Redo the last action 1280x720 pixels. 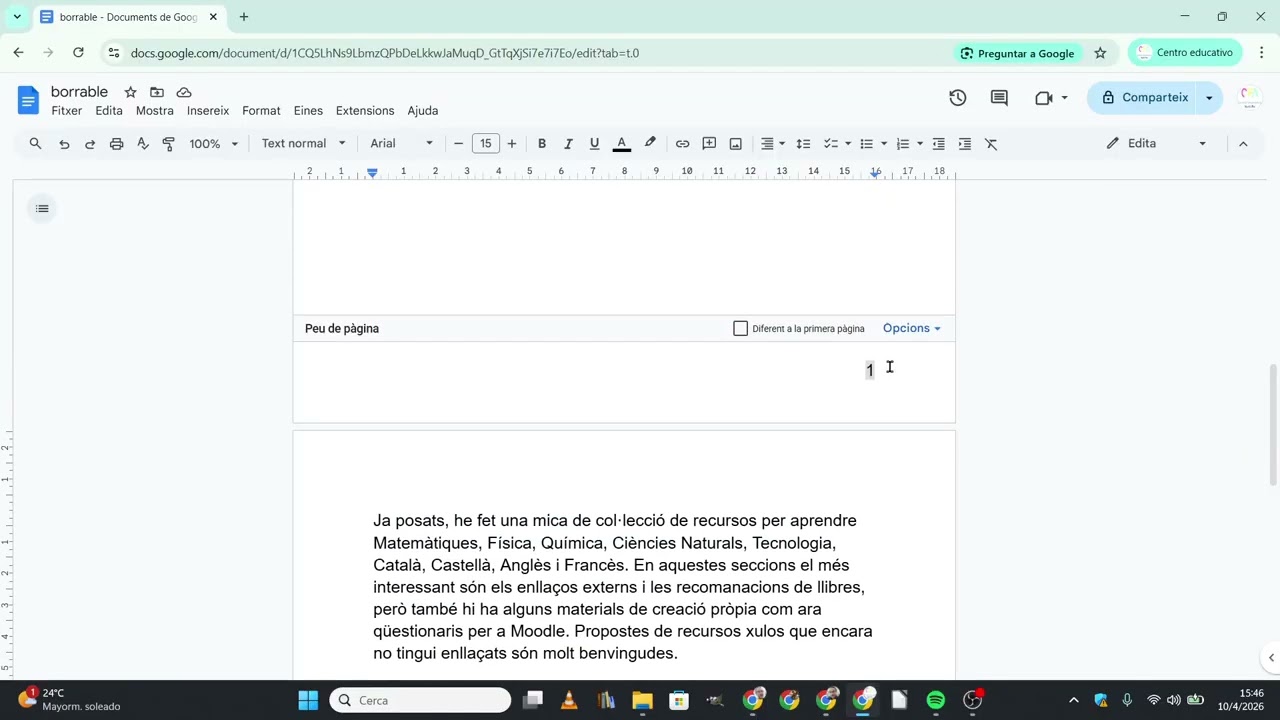click(90, 144)
